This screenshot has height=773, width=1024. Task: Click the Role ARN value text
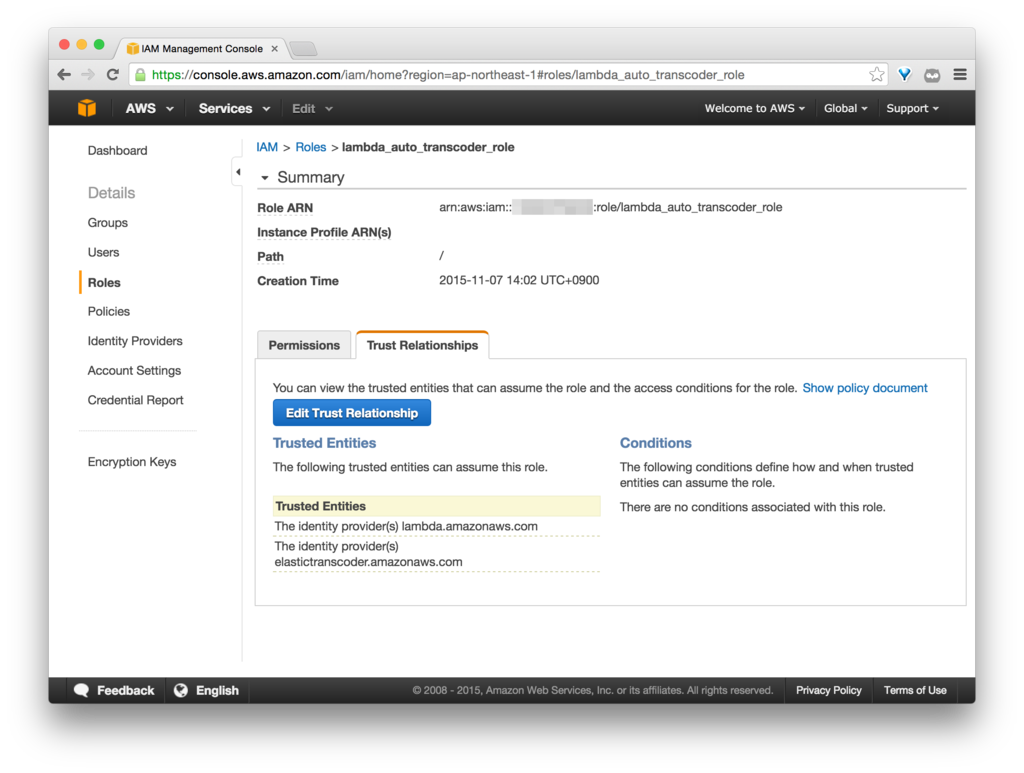(611, 207)
